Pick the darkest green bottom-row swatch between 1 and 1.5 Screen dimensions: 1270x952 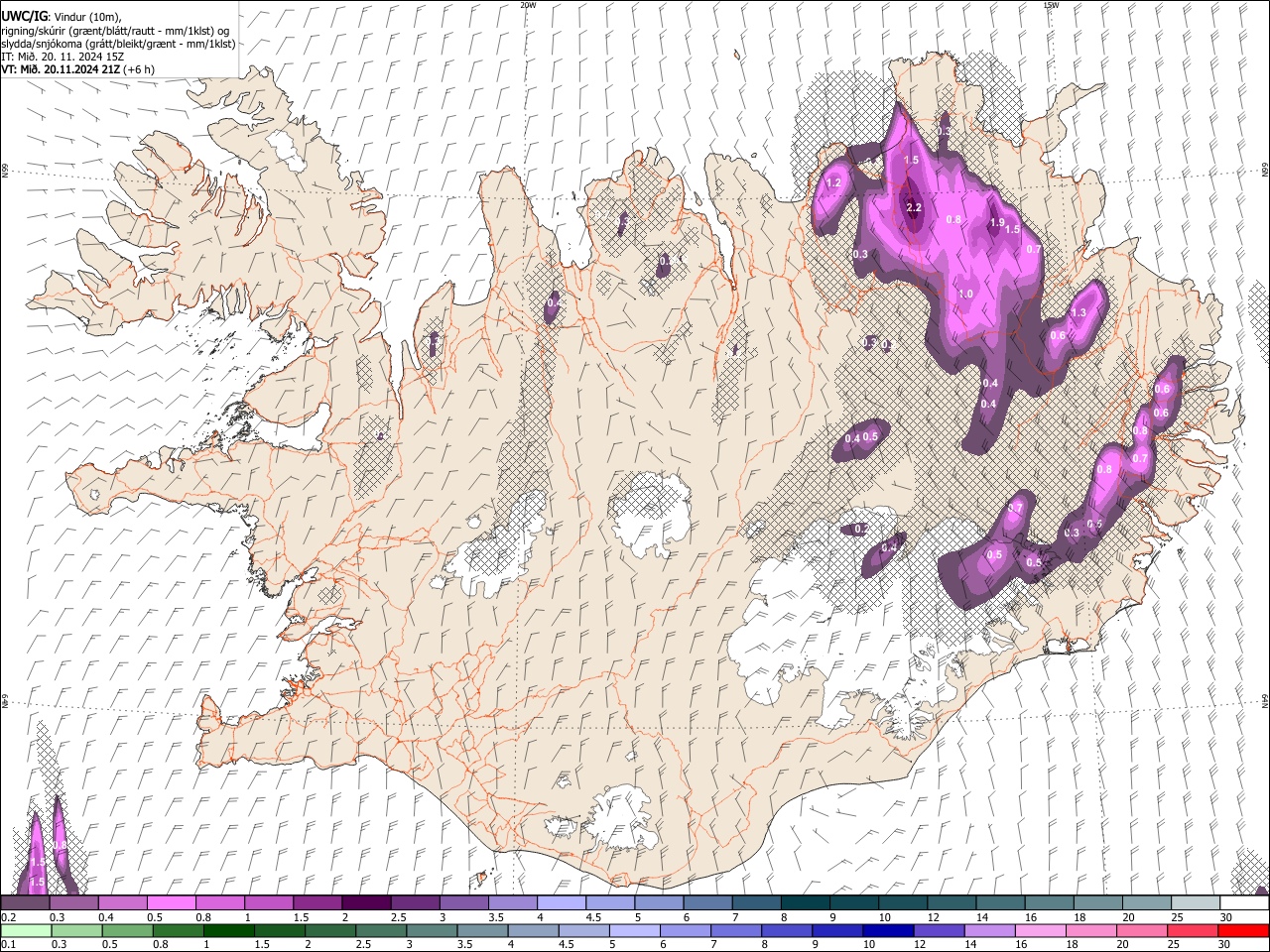click(x=228, y=930)
